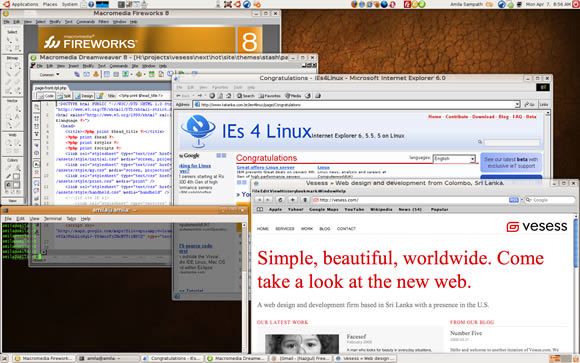580x363 pixels.
Task: Open the Google Maps bookmark in Safari
Action: pyautogui.click(x=324, y=209)
